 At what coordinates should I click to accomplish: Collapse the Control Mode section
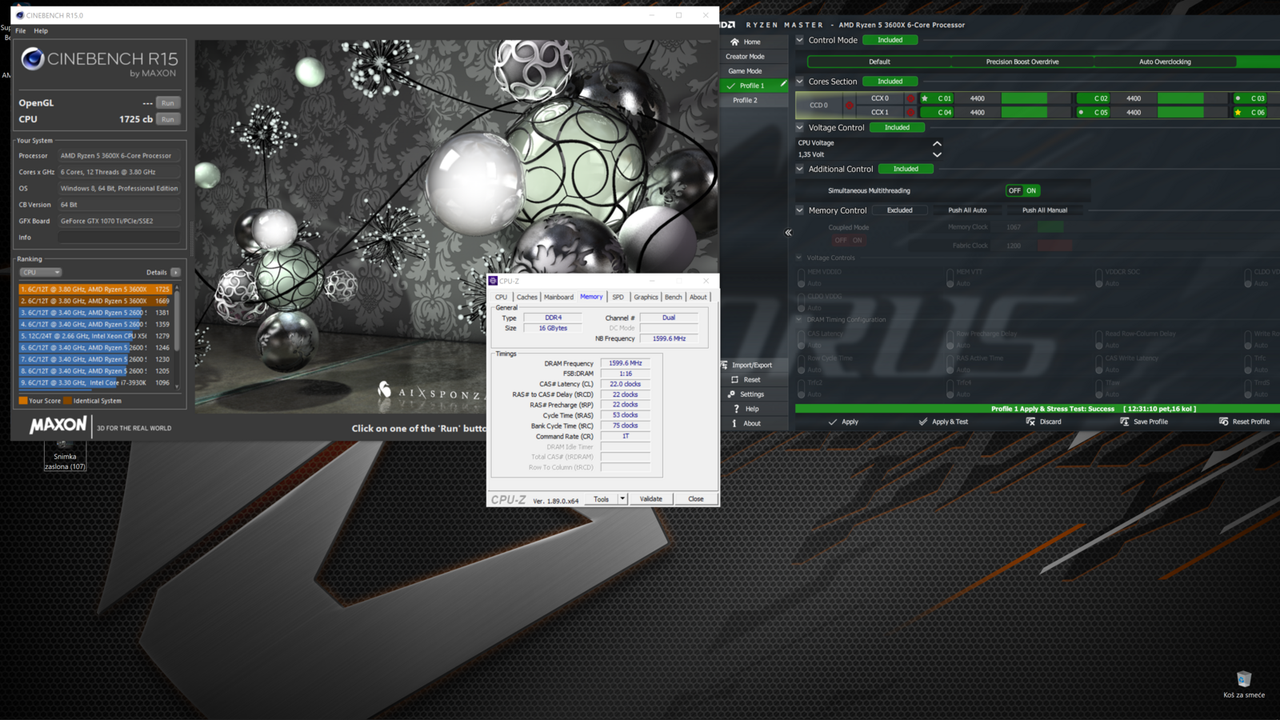(800, 40)
